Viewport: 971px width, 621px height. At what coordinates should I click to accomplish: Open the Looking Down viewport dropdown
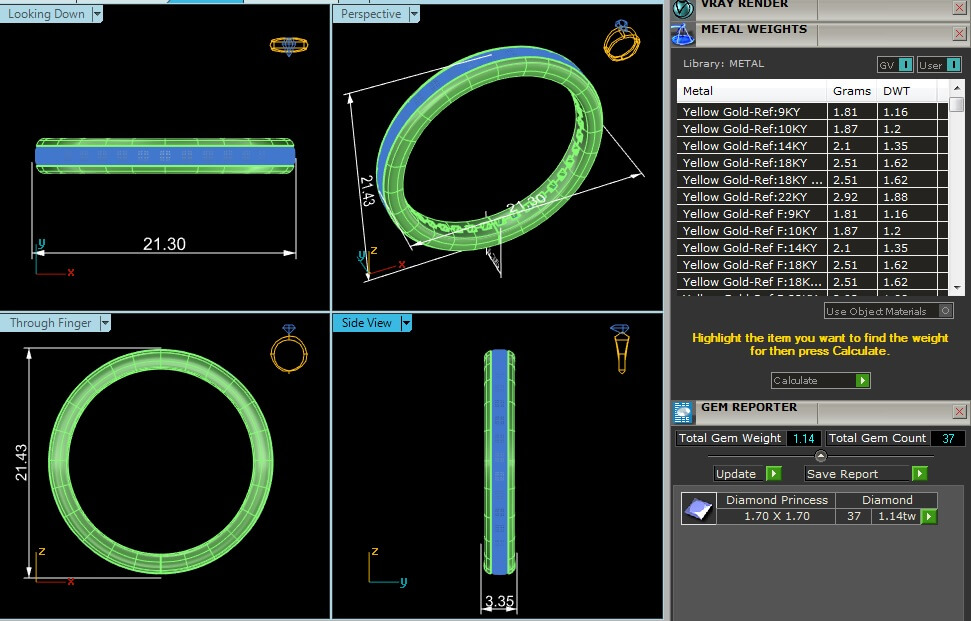[x=97, y=14]
